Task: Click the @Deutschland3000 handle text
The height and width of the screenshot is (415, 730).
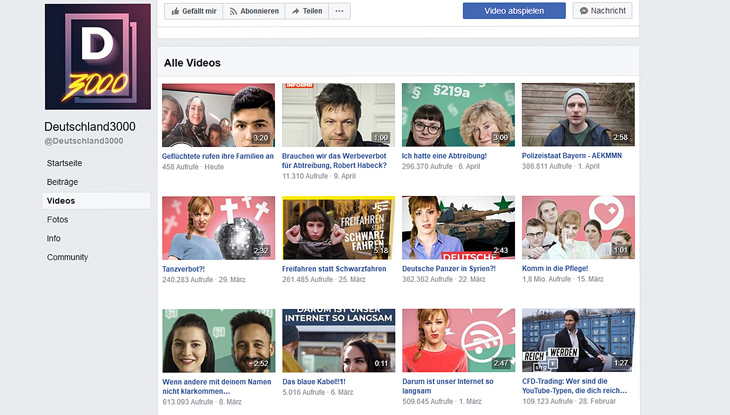Action: (84, 141)
